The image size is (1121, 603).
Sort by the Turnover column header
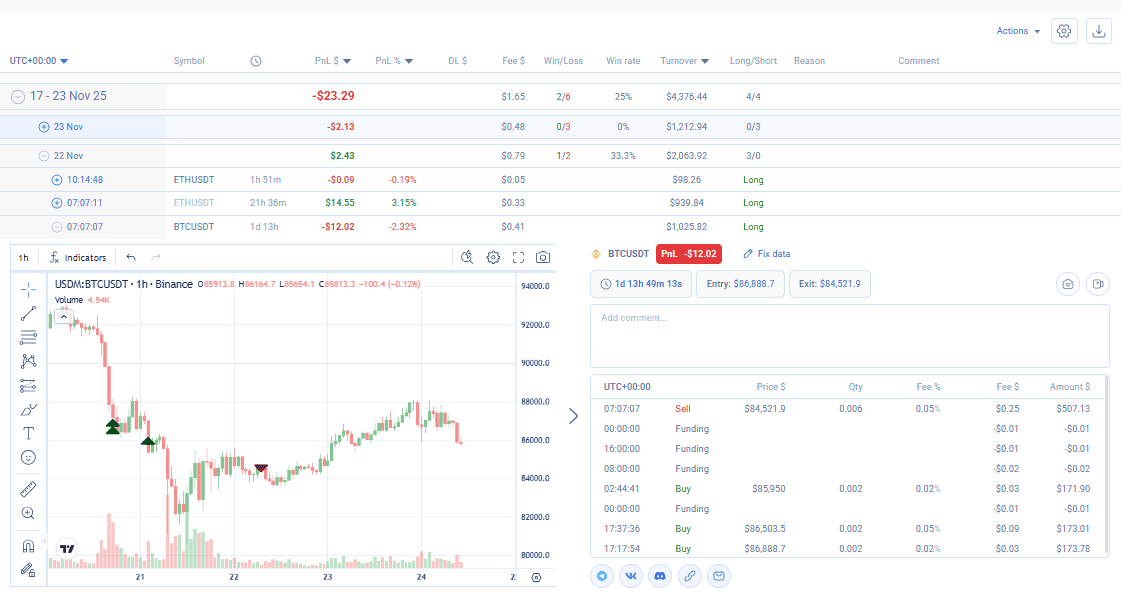tap(684, 61)
